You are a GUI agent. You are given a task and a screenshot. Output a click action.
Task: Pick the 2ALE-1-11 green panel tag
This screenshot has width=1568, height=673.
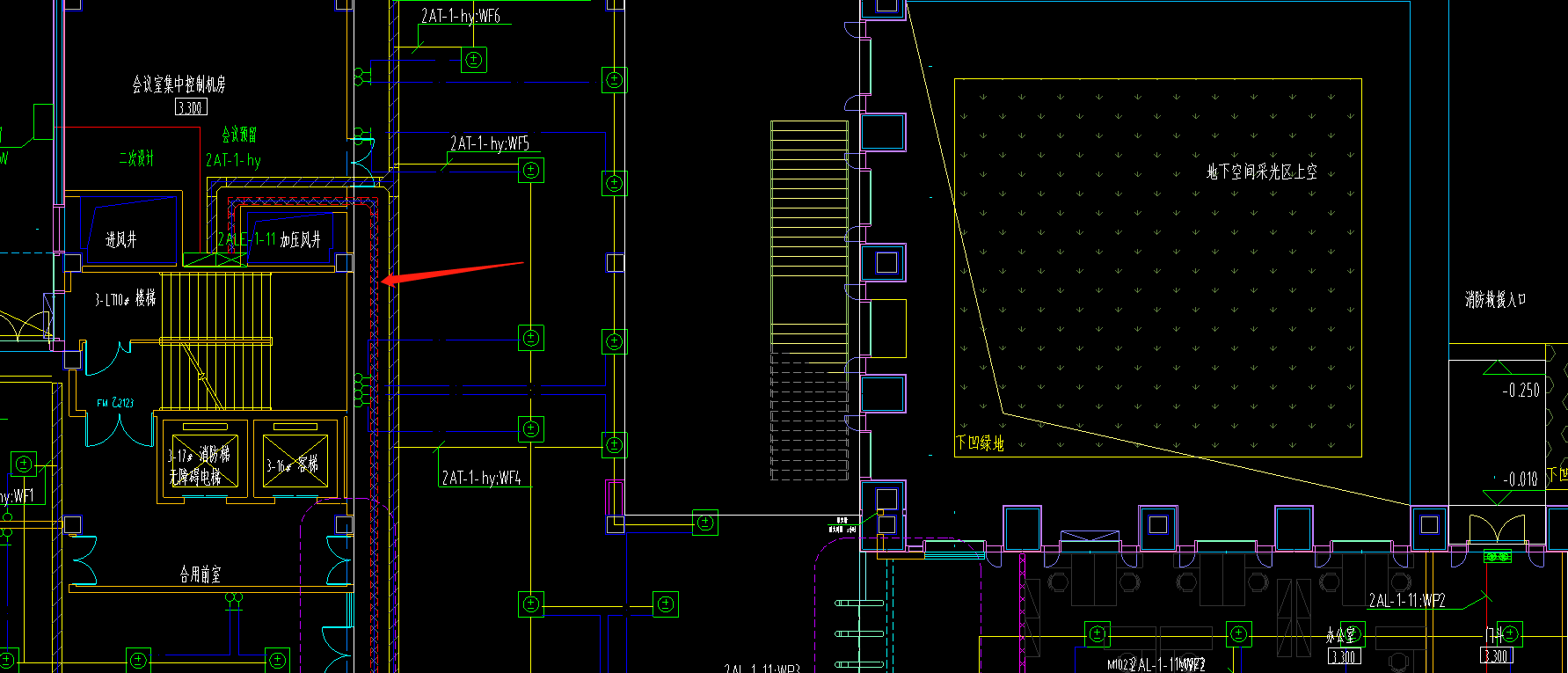[247, 239]
